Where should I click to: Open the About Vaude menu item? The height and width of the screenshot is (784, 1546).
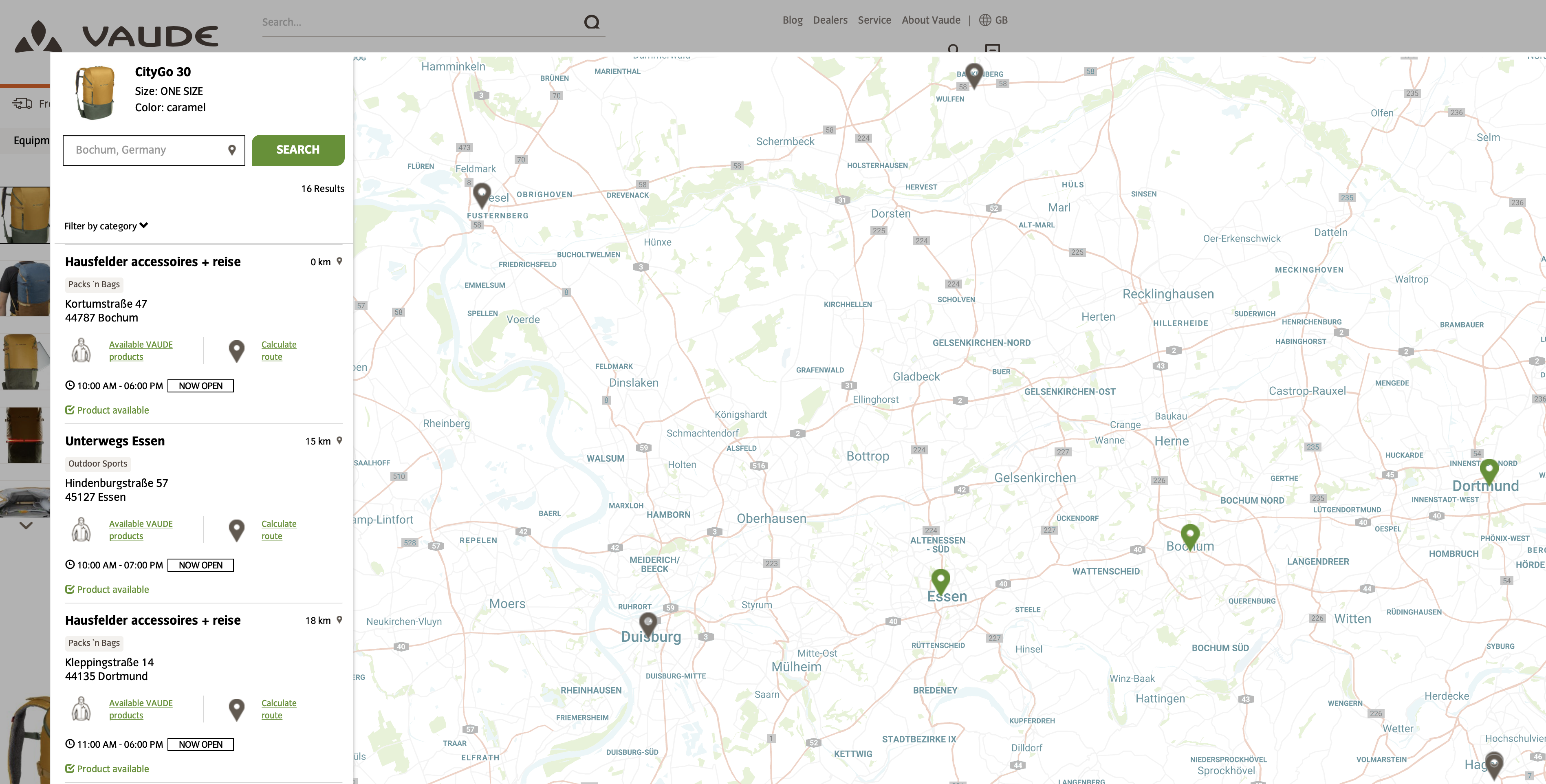click(x=931, y=20)
